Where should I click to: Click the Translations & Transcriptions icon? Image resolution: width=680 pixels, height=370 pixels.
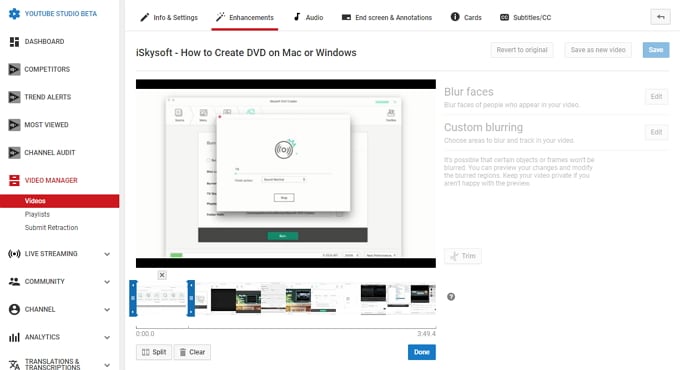pos(14,365)
